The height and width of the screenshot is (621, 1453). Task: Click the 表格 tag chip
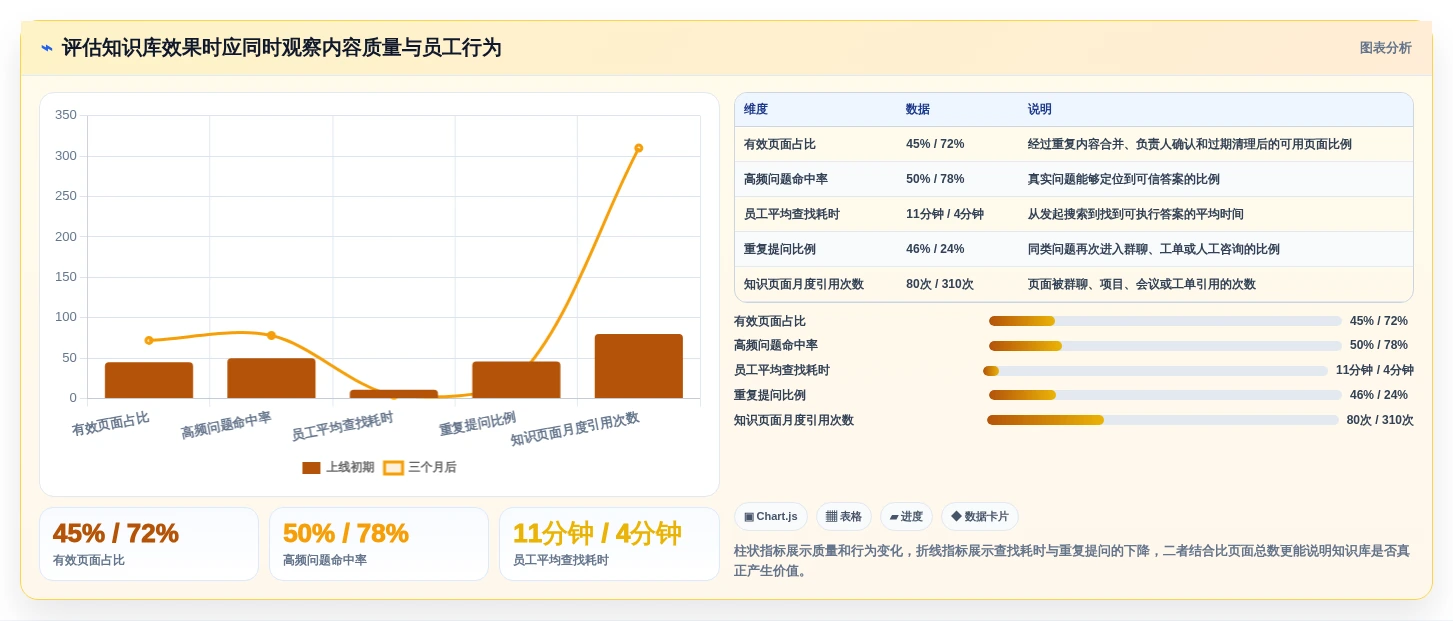coord(844,517)
